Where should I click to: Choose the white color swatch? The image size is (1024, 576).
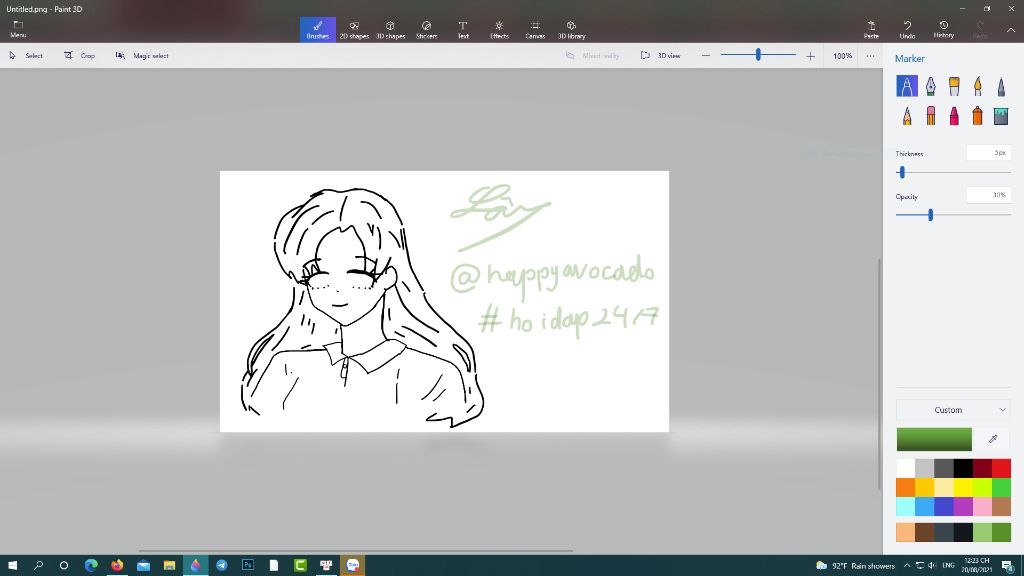pos(905,468)
